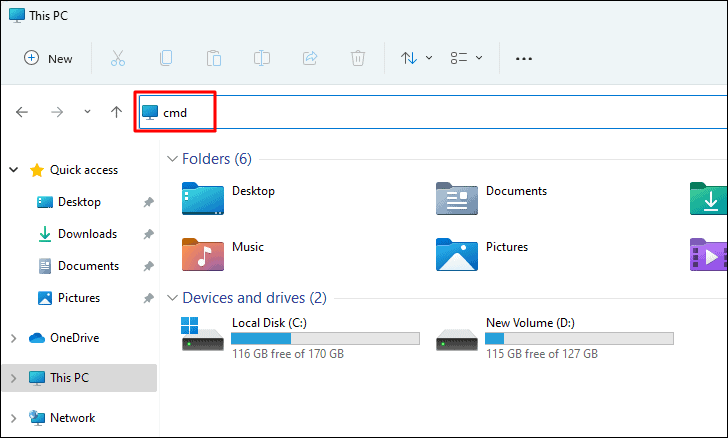Collapse the Quick access tree
Viewport: 728px width, 438px height.
click(14, 170)
